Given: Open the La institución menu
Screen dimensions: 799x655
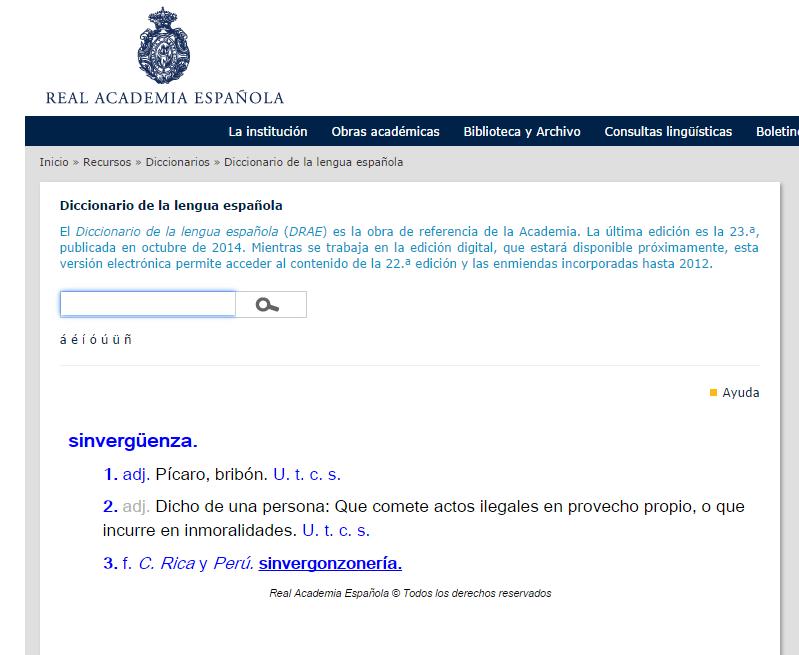Looking at the screenshot, I should [267, 132].
